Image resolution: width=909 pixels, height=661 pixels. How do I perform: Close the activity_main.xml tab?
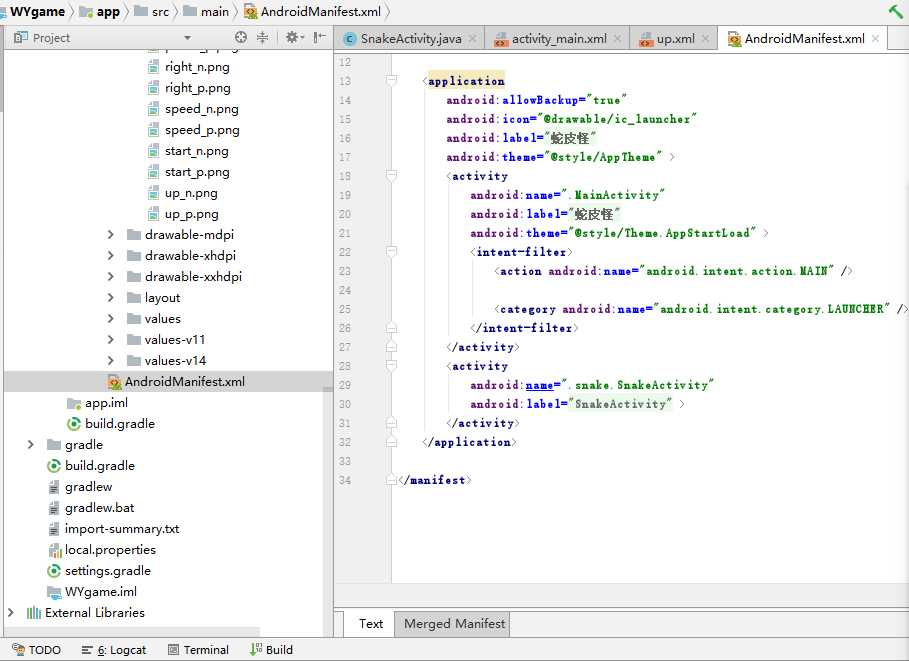[x=617, y=39]
